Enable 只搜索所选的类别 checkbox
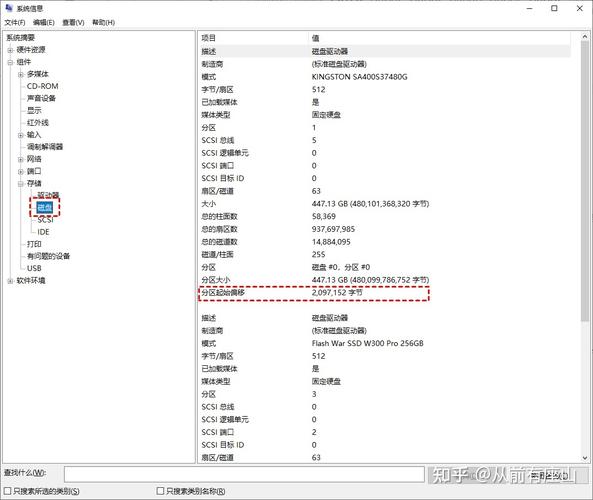Viewport: 593px width, 500px height. [x=7, y=491]
